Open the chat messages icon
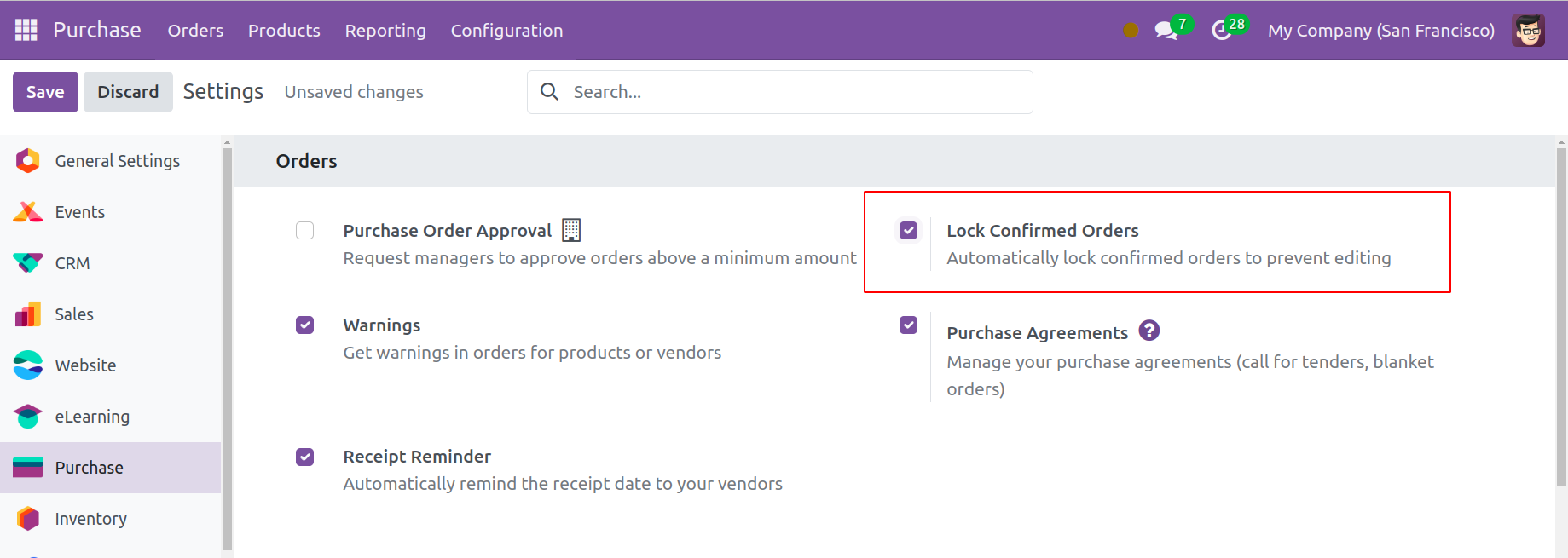Screen dimensions: 1568x558 point(1166,31)
